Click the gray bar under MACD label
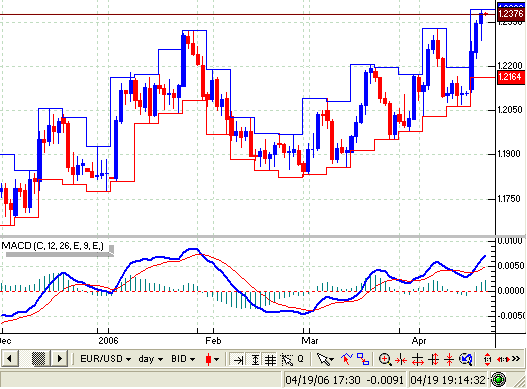This screenshot has height=389, width=527. point(60,254)
